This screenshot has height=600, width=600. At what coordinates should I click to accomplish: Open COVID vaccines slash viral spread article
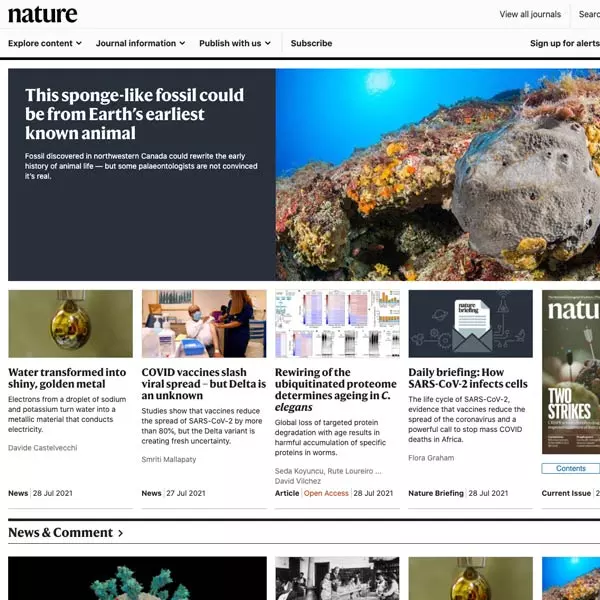[204, 384]
